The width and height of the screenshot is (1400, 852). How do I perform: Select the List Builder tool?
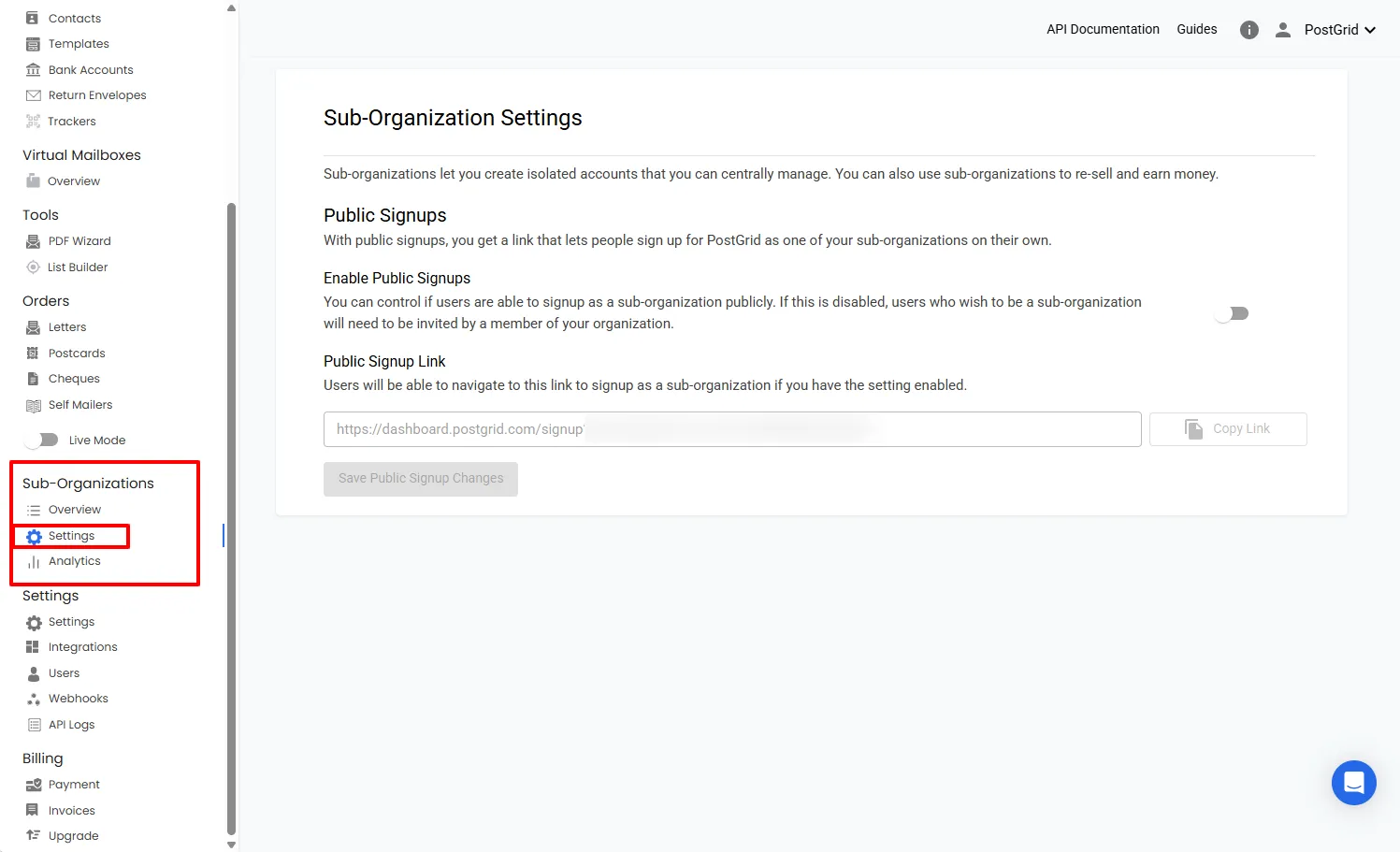tap(77, 267)
